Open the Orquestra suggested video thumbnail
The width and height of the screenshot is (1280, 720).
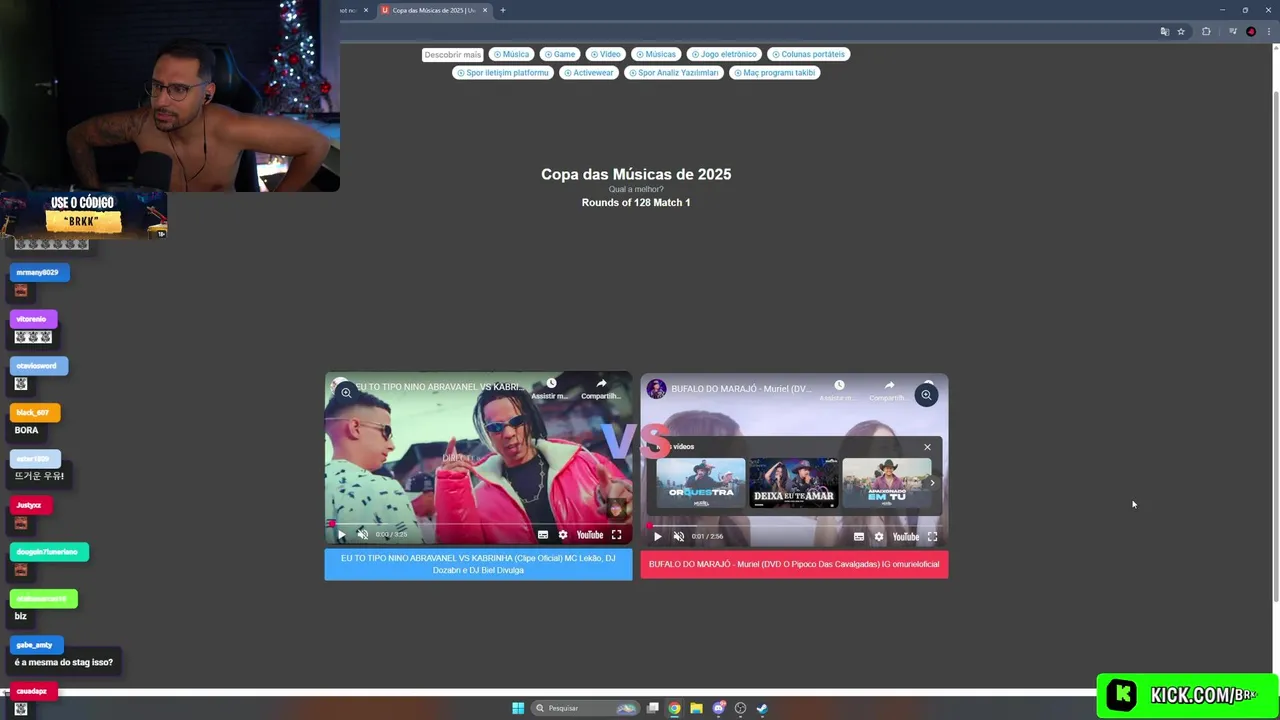click(701, 483)
